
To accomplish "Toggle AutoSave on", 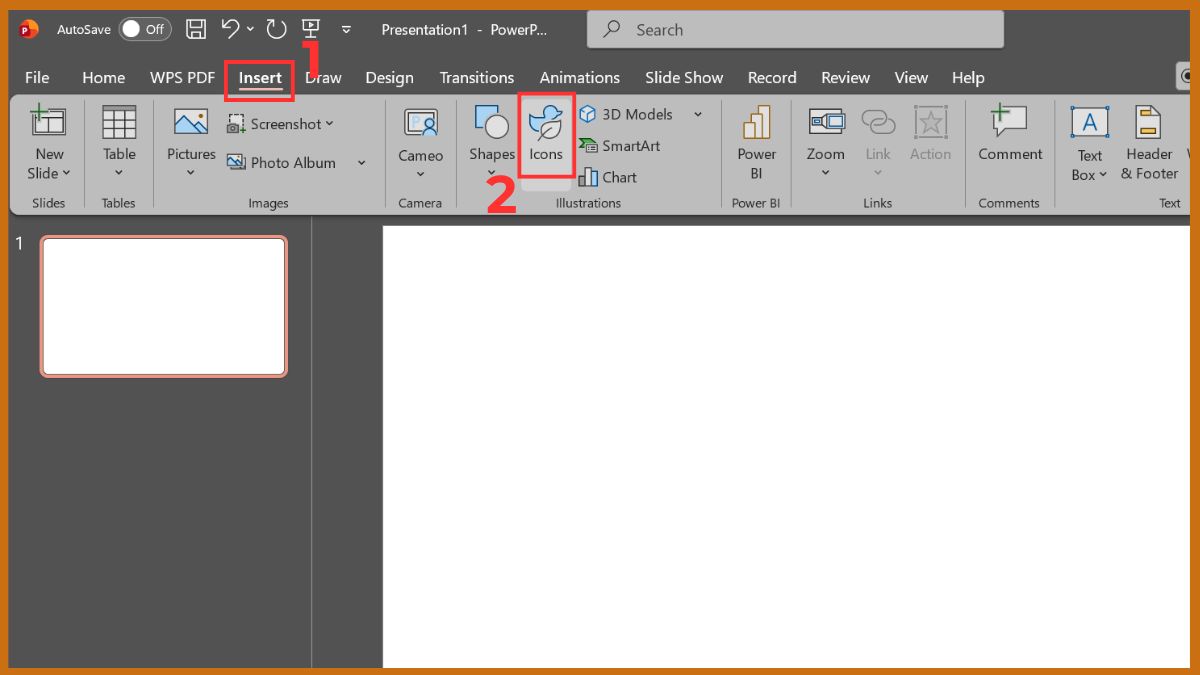I will click(x=144, y=29).
